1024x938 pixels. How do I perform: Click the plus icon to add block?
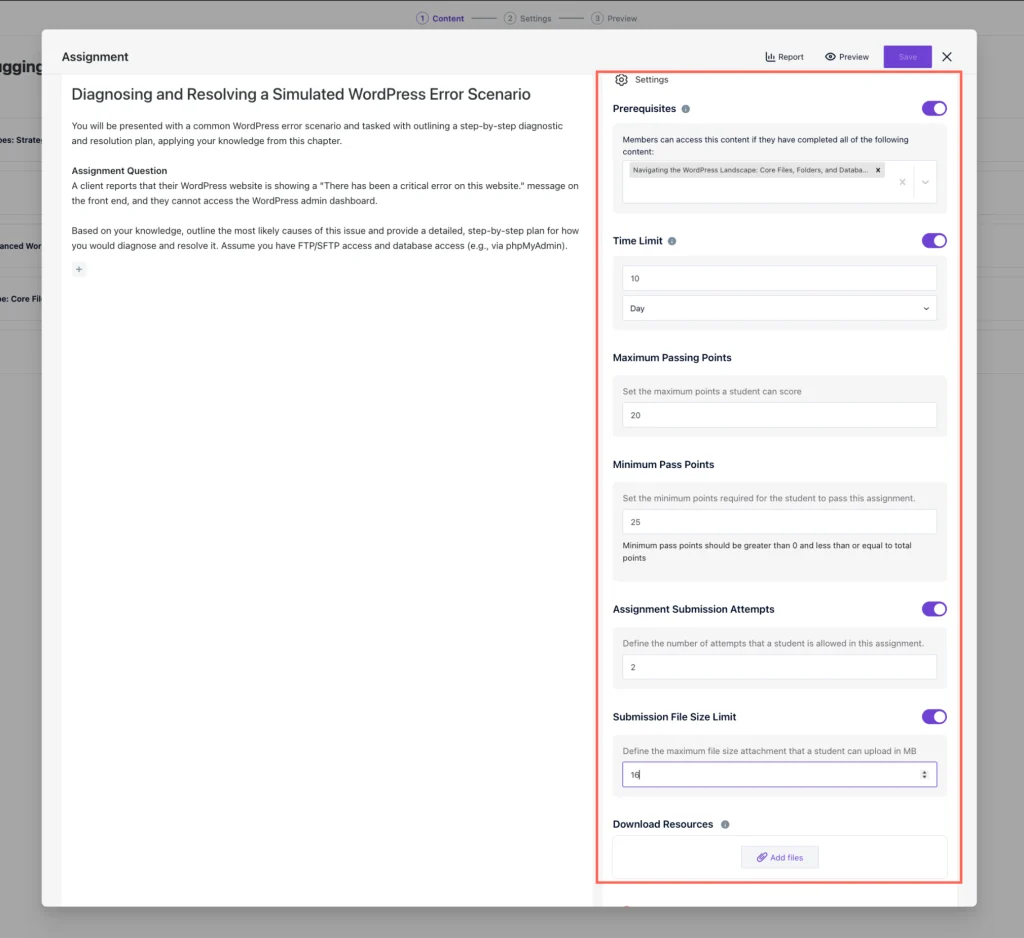pyautogui.click(x=79, y=269)
